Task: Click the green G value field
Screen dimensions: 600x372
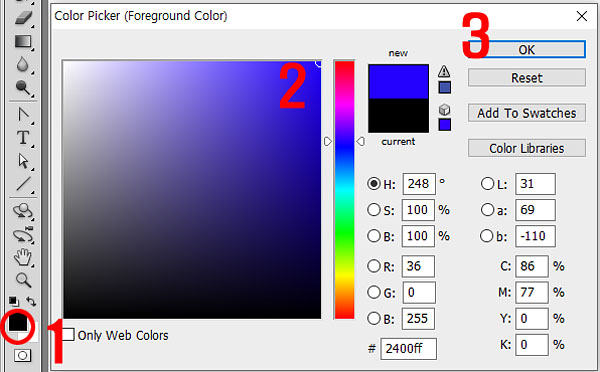Action: [x=419, y=292]
